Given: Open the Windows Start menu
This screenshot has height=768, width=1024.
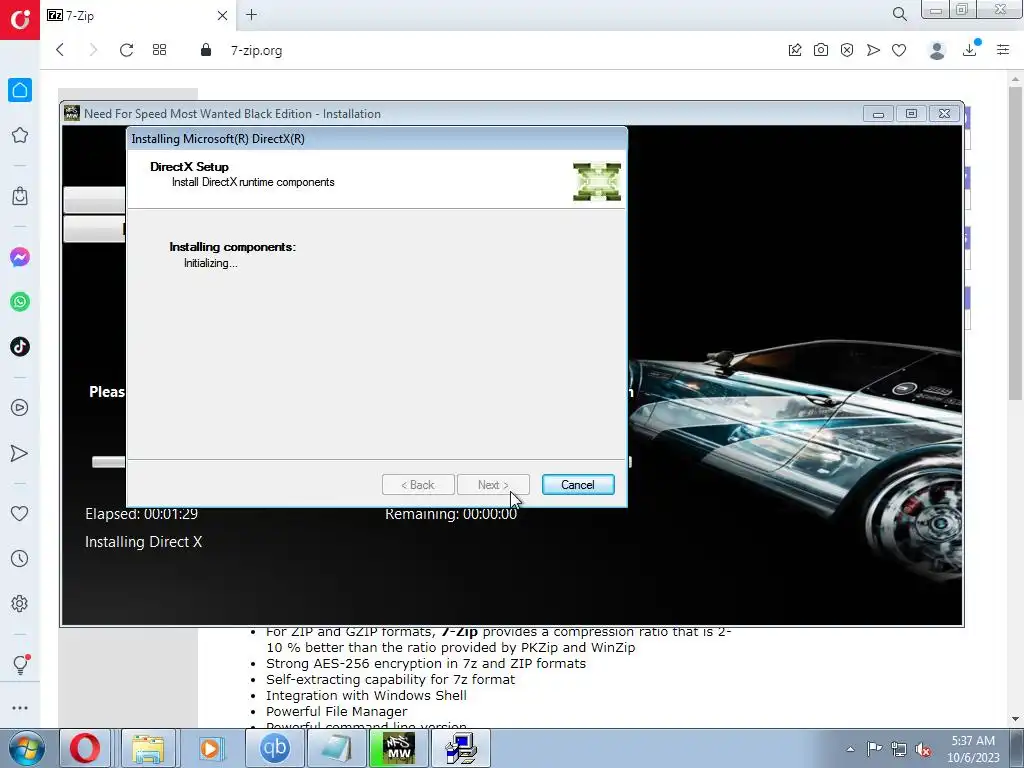Looking at the screenshot, I should (26, 748).
